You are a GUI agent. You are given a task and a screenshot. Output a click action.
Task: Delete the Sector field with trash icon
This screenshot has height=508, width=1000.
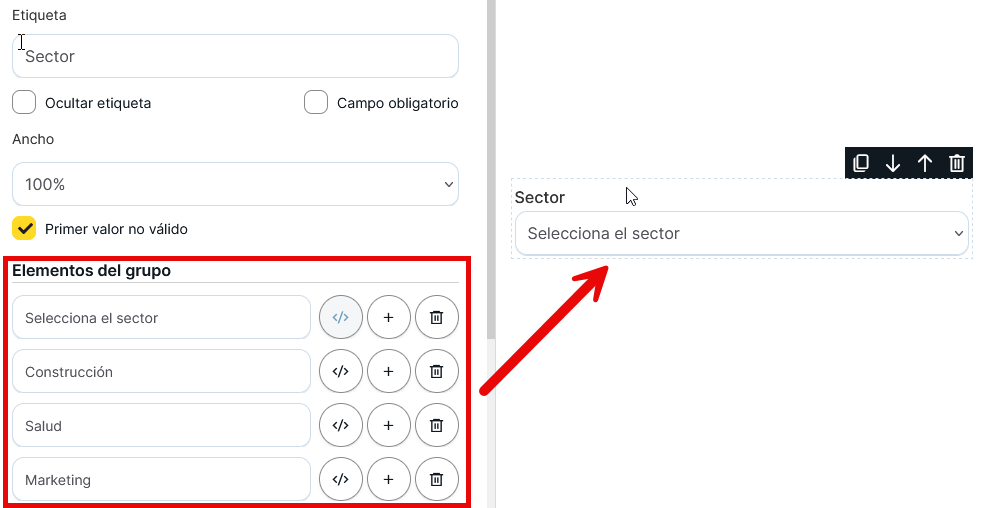[957, 163]
